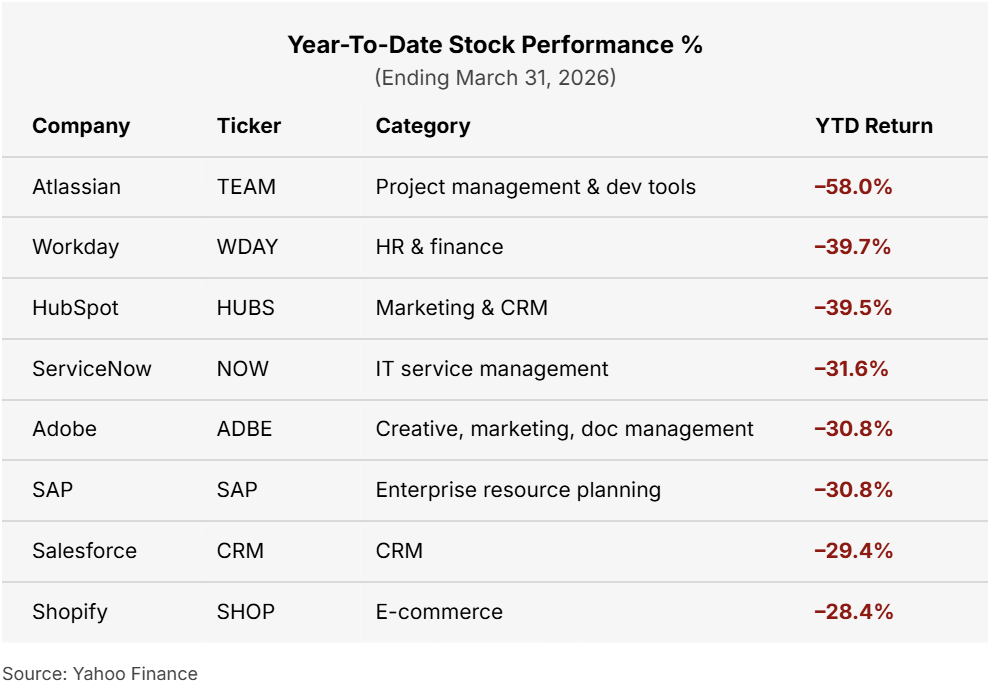The width and height of the screenshot is (988, 694).
Task: Select the HubSpot company name
Action: pos(75,308)
